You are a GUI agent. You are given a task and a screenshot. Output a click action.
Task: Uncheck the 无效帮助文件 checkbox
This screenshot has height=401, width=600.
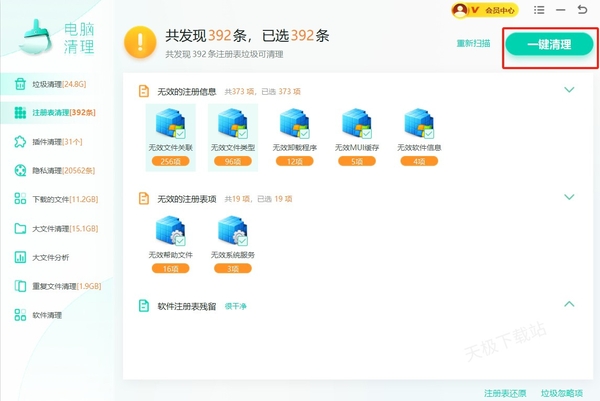click(x=181, y=241)
